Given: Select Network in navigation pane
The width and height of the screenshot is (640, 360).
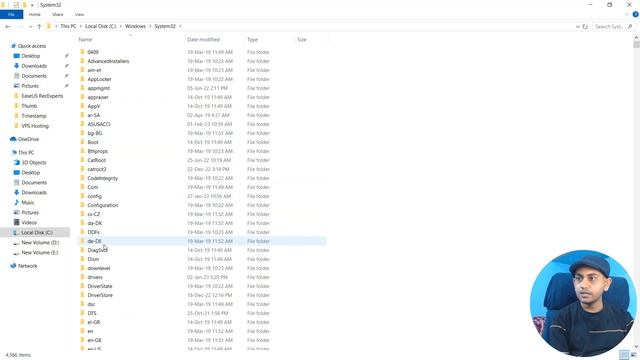Looking at the screenshot, I should [x=27, y=266].
